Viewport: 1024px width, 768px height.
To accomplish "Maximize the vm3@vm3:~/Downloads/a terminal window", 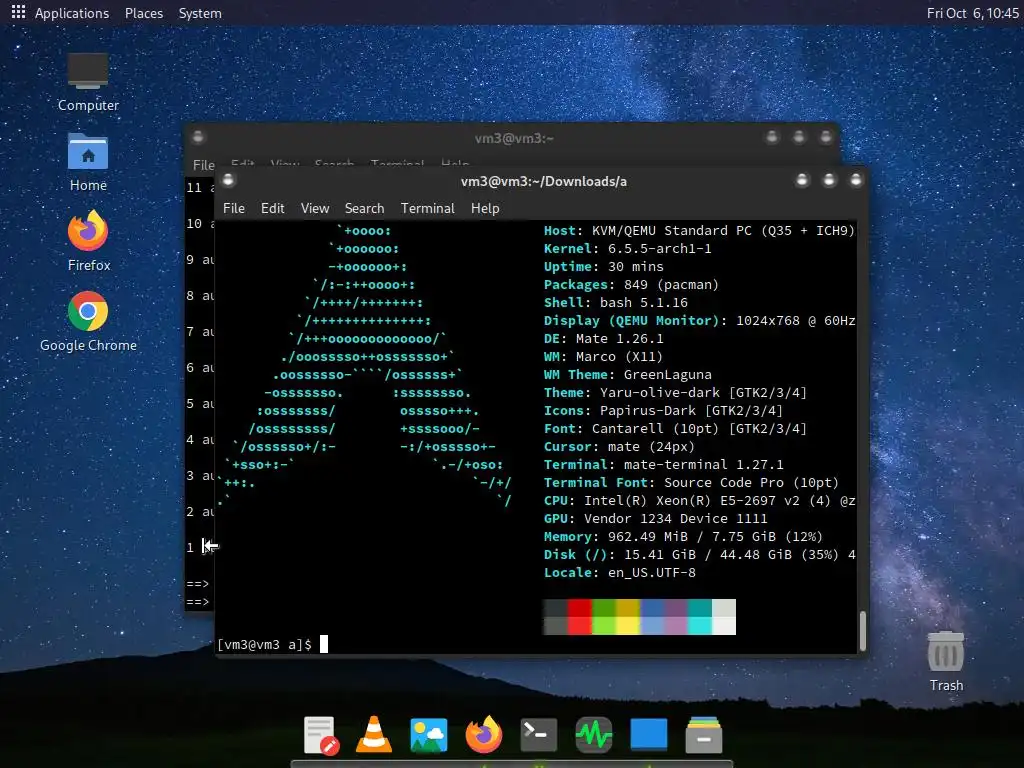I will [x=829, y=180].
